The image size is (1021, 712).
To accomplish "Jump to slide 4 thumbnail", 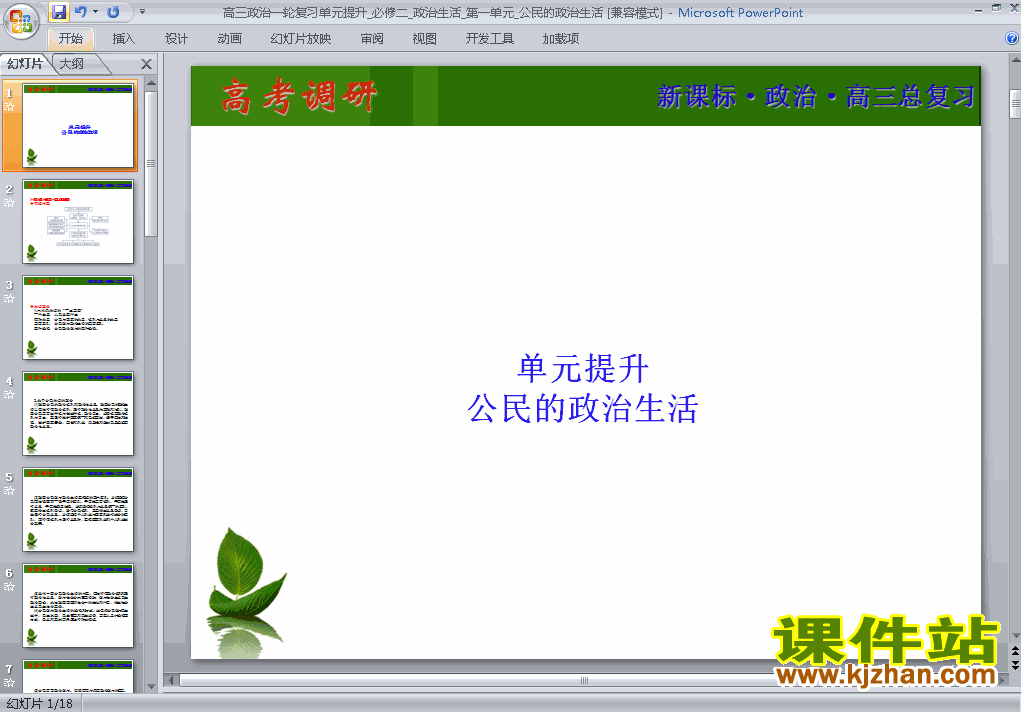I will point(78,414).
